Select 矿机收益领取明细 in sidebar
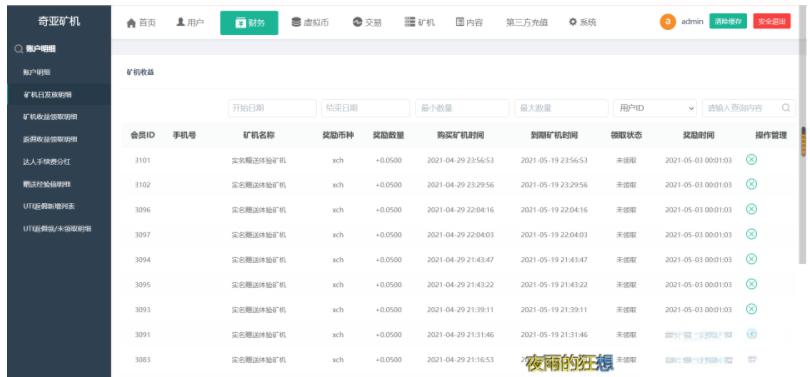The height and width of the screenshot is (377, 810). [x=50, y=117]
